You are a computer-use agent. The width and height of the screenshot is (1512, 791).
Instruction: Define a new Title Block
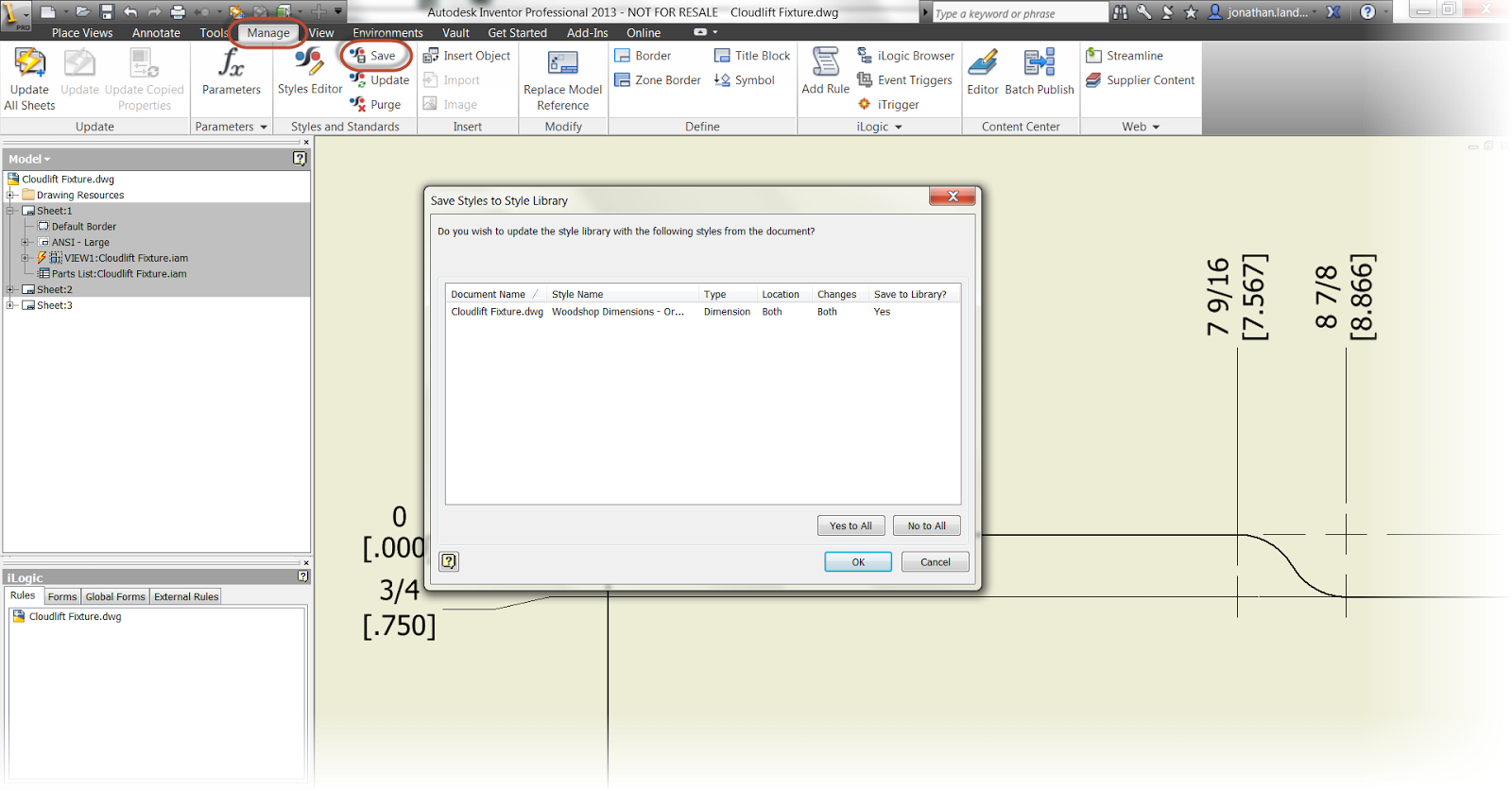[752, 56]
